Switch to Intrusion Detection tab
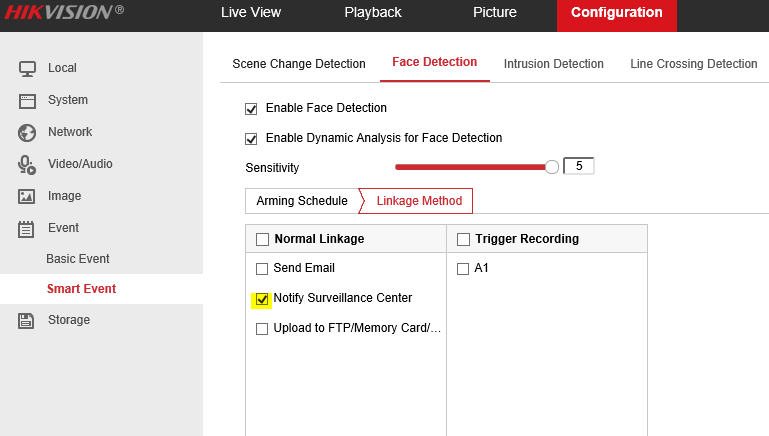Viewport: 769px width, 436px height. (x=553, y=64)
